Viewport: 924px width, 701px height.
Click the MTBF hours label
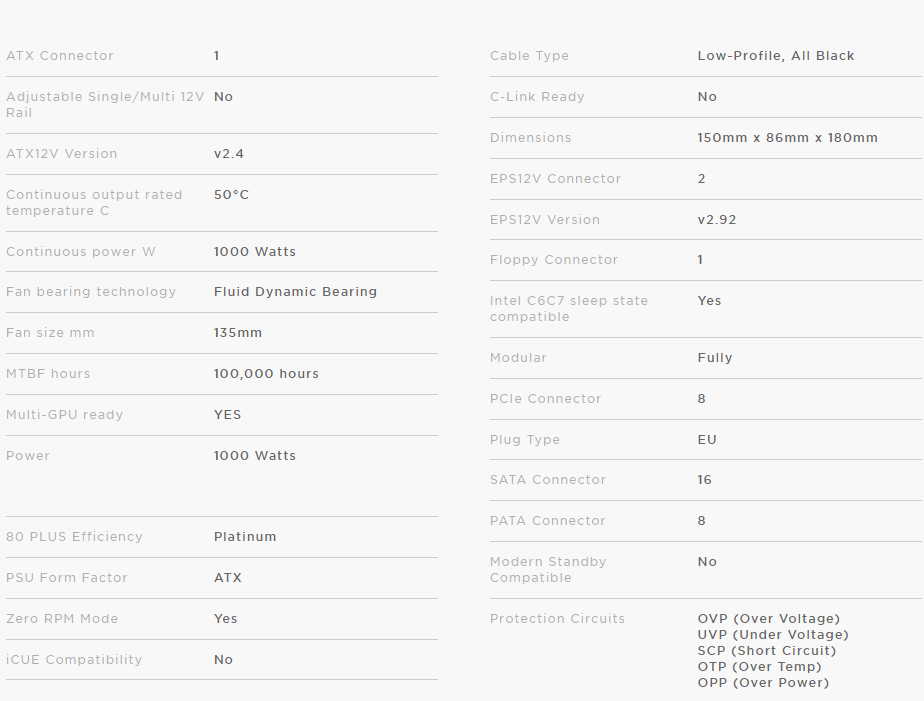(x=48, y=374)
